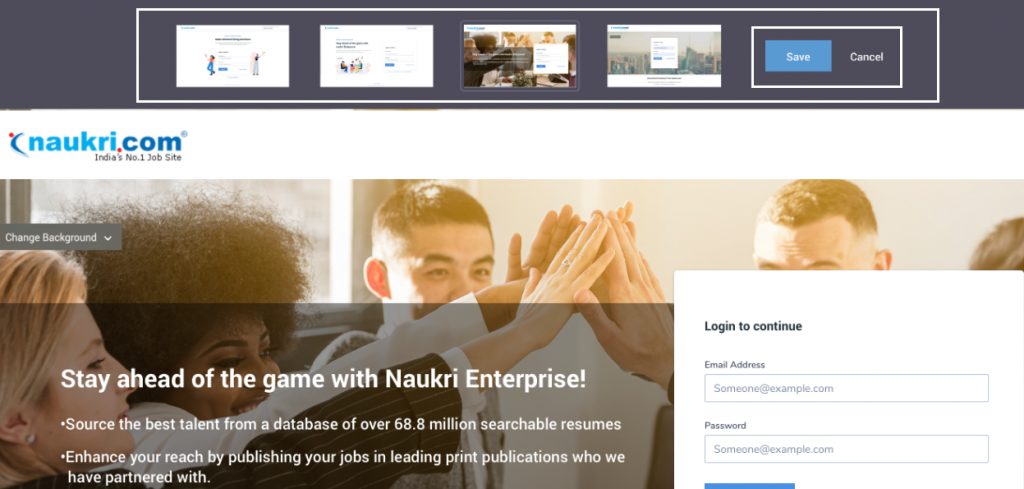Choose the second template with seated group illustration

coord(376,55)
